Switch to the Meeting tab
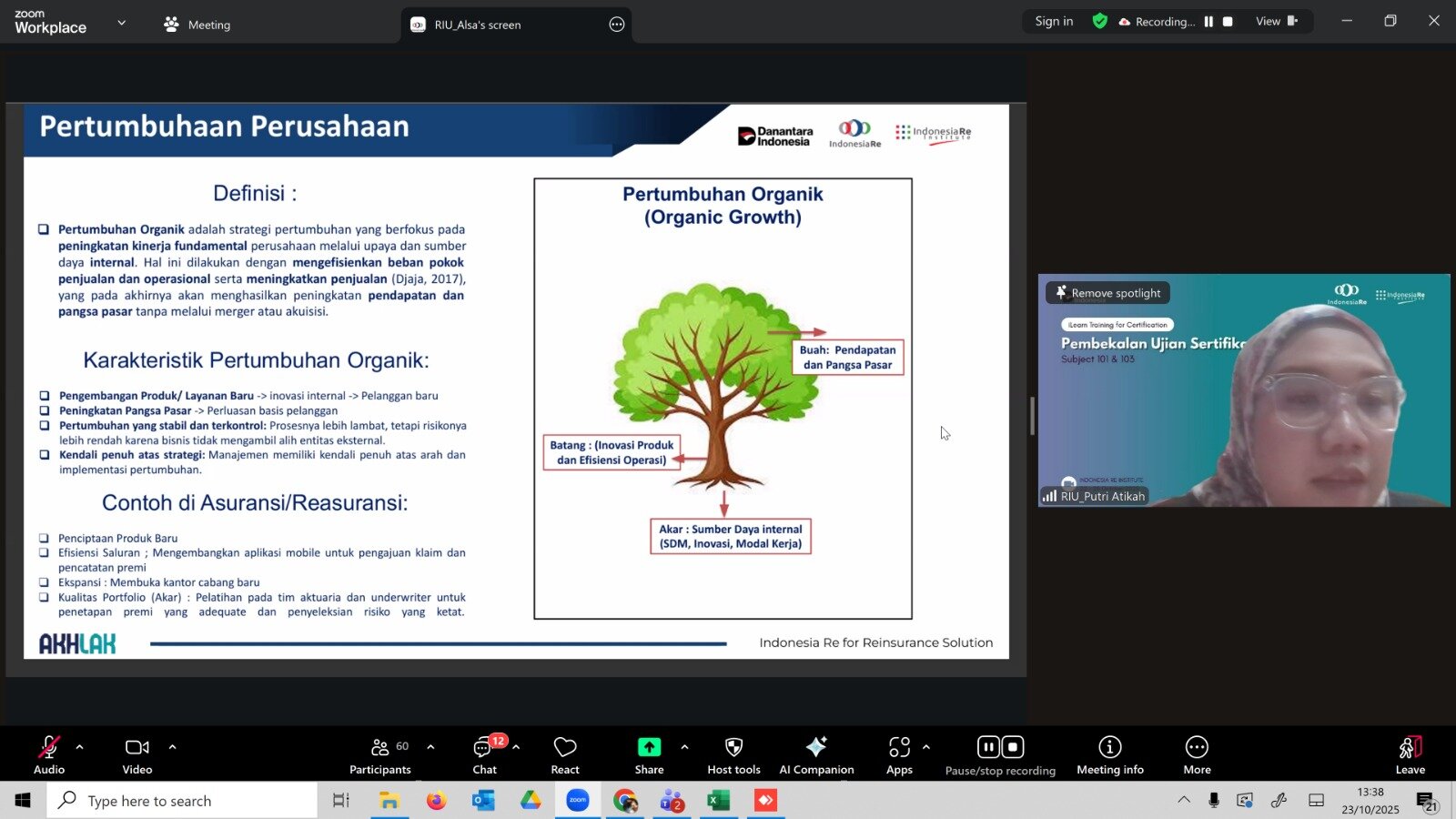Viewport: 1456px width, 819px height. [197, 25]
